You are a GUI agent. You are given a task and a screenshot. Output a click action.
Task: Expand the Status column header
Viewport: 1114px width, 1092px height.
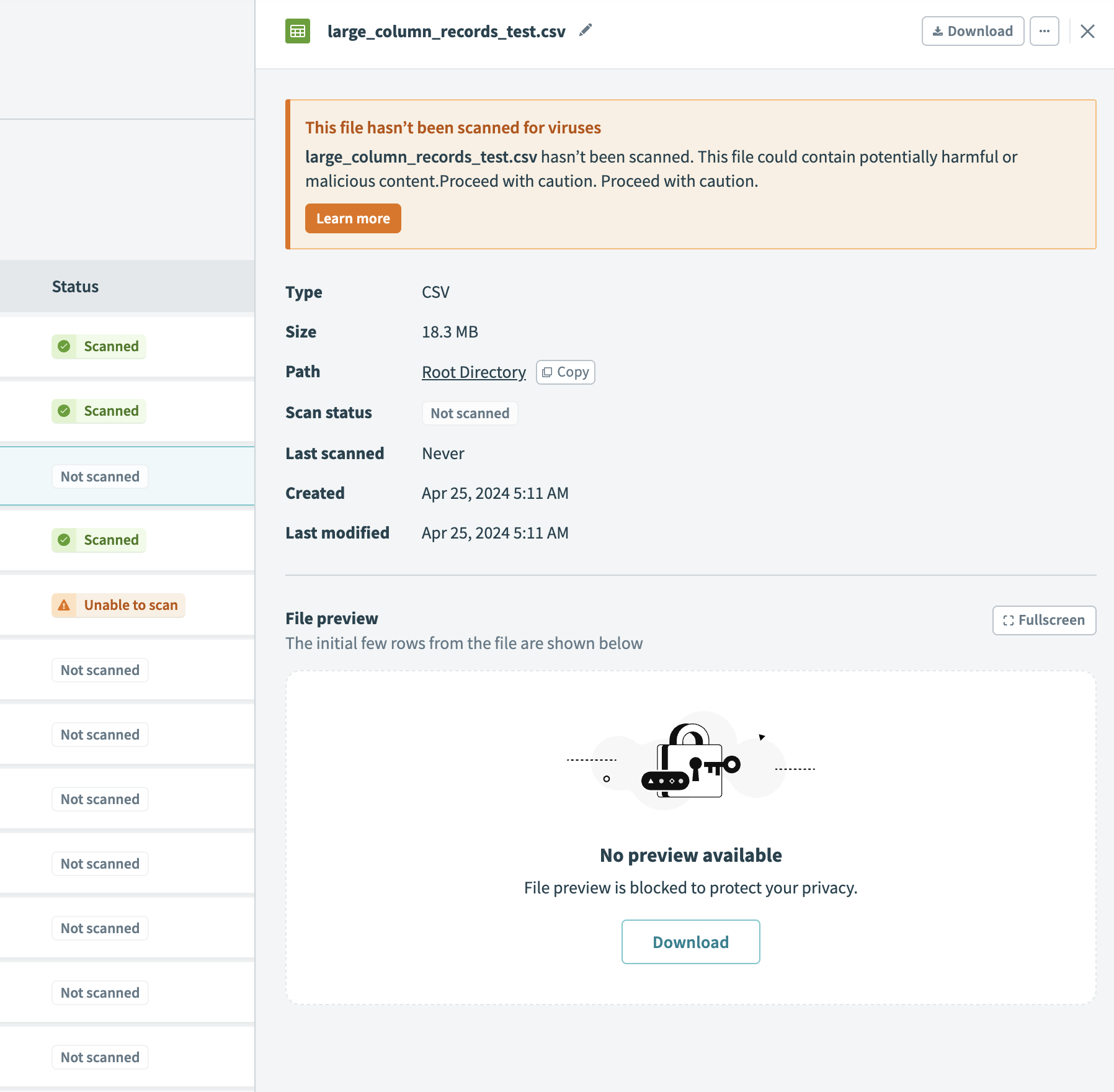point(75,286)
